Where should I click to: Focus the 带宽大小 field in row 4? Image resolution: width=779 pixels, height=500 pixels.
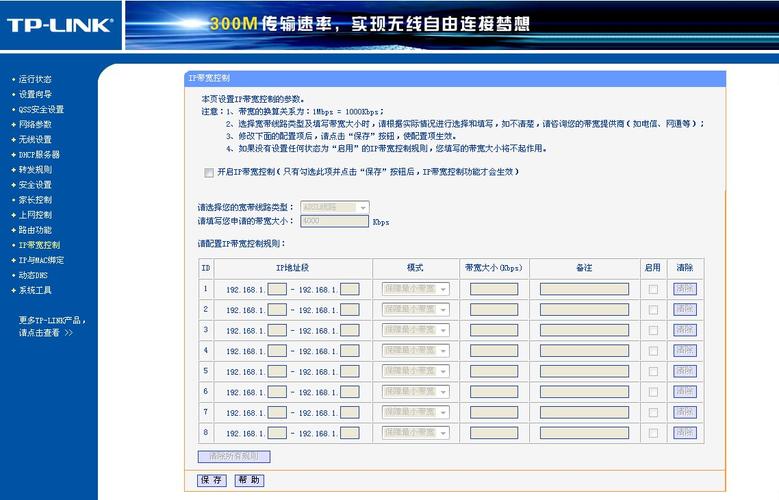pyautogui.click(x=494, y=351)
